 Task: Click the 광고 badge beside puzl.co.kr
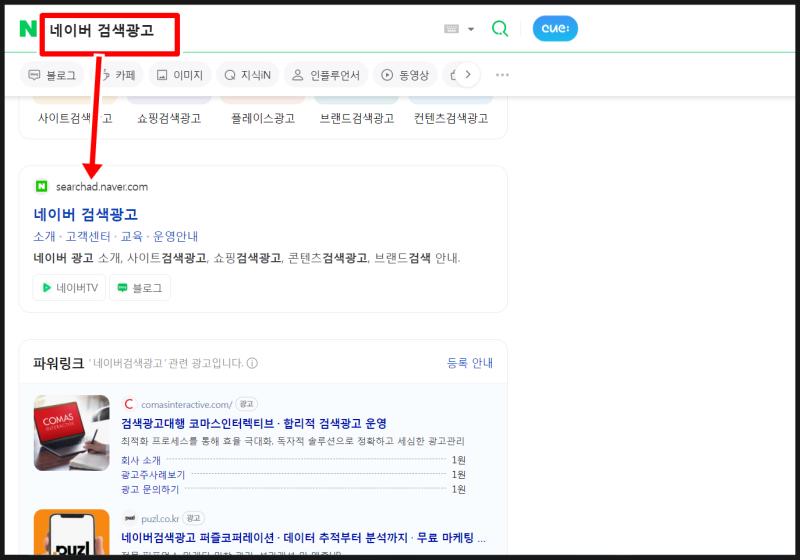coord(193,518)
